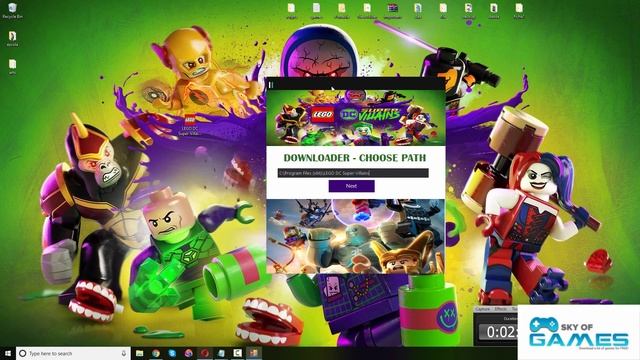
Task: Open the Windows Start menu
Action: point(8,353)
